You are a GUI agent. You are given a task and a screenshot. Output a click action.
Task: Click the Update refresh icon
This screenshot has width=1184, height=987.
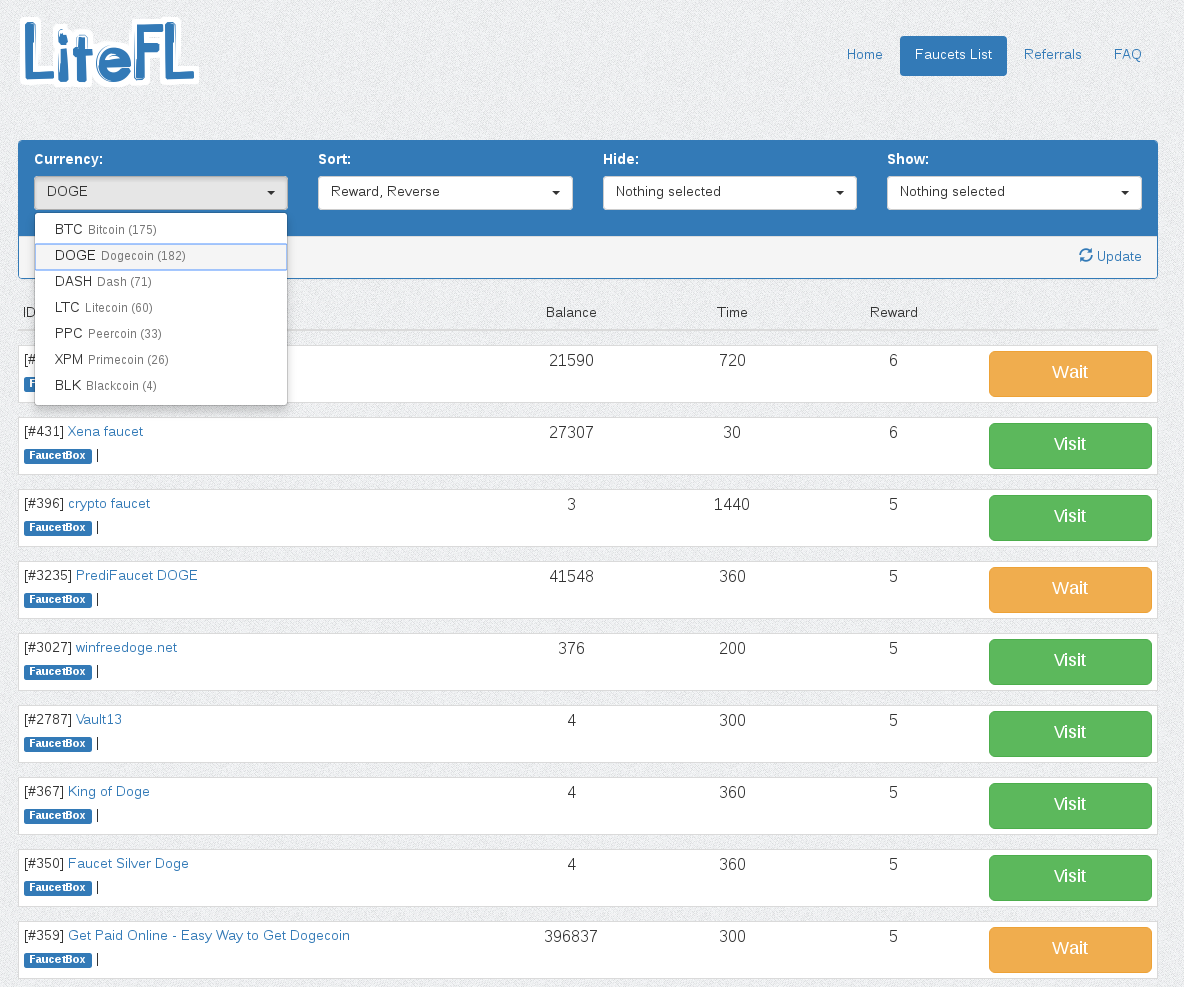click(x=1086, y=255)
